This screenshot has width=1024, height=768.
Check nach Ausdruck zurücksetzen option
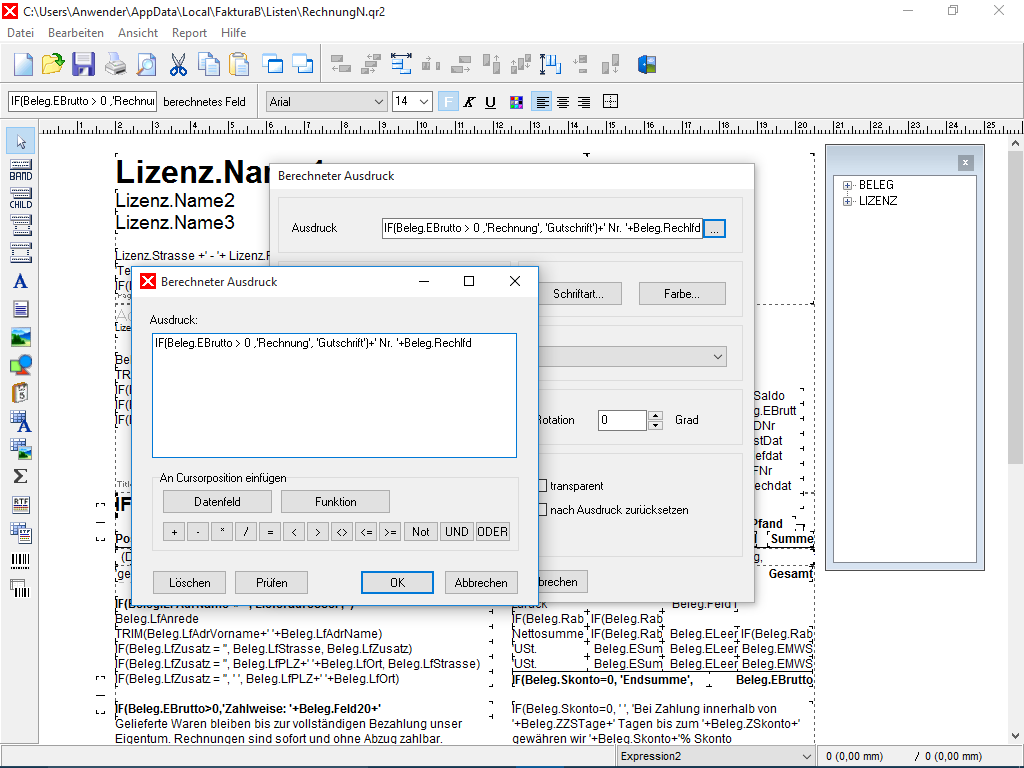[x=542, y=509]
